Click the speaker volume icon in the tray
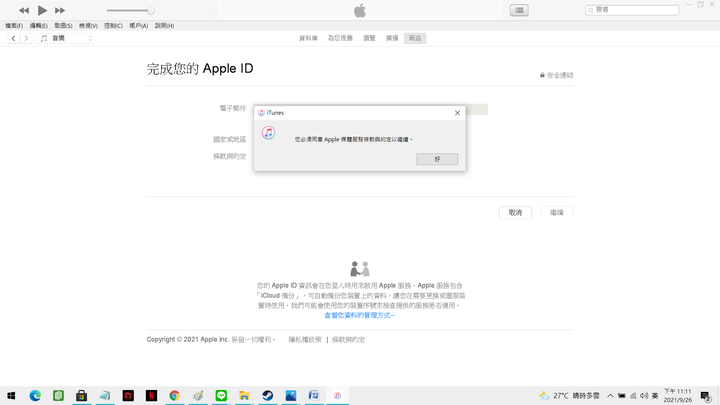Screen dimensions: 720x405 (644, 395)
